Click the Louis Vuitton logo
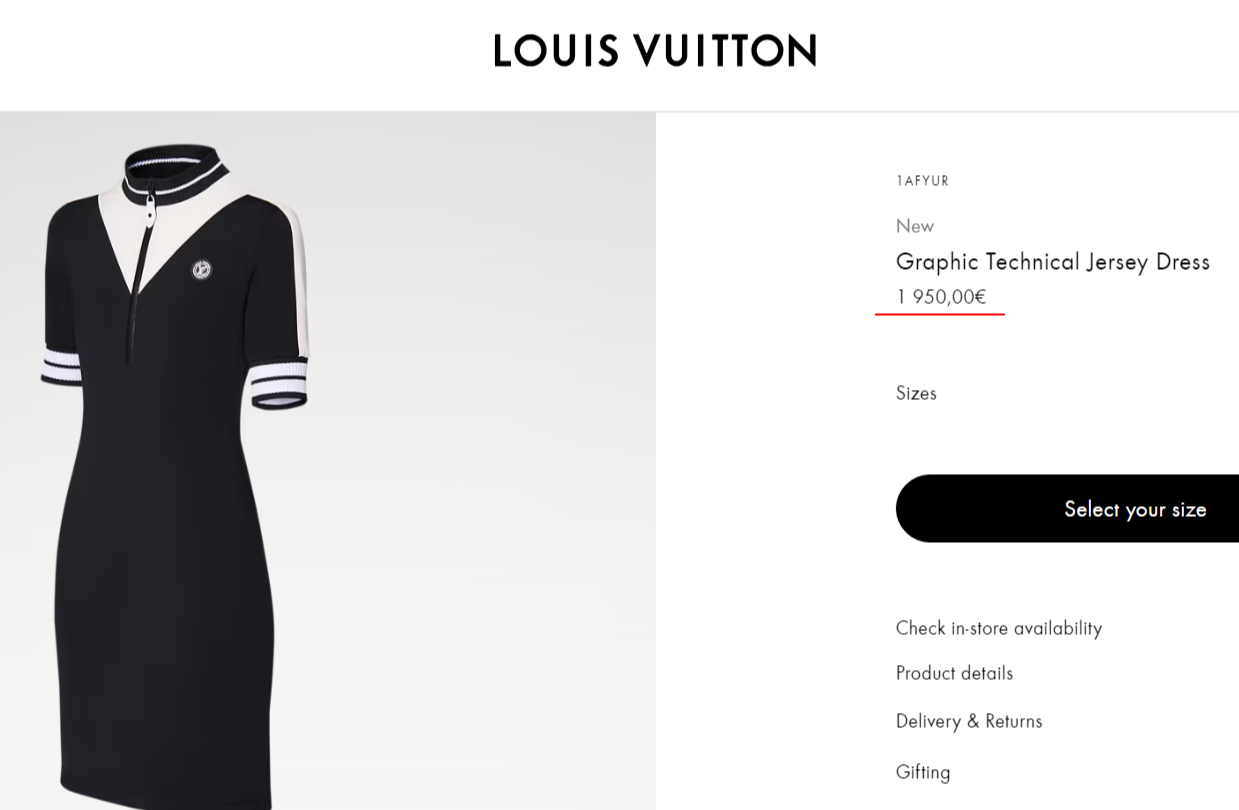Image resolution: width=1239 pixels, height=810 pixels. (655, 51)
